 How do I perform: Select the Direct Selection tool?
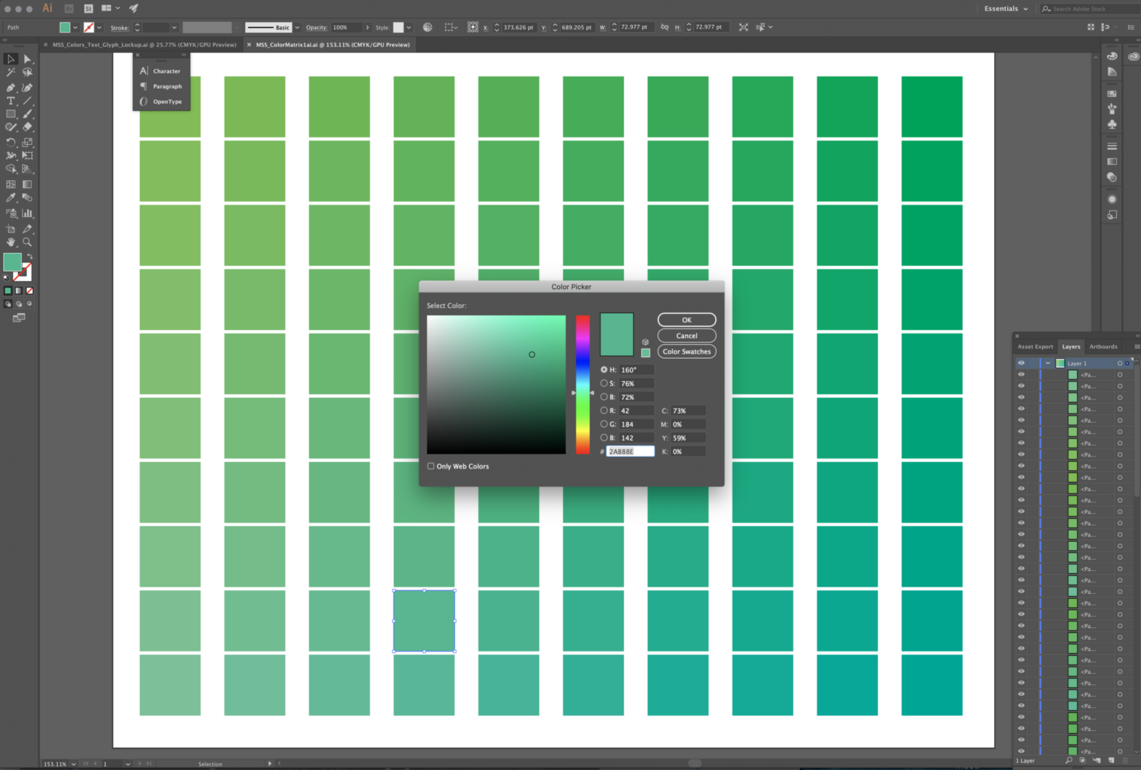(x=28, y=59)
